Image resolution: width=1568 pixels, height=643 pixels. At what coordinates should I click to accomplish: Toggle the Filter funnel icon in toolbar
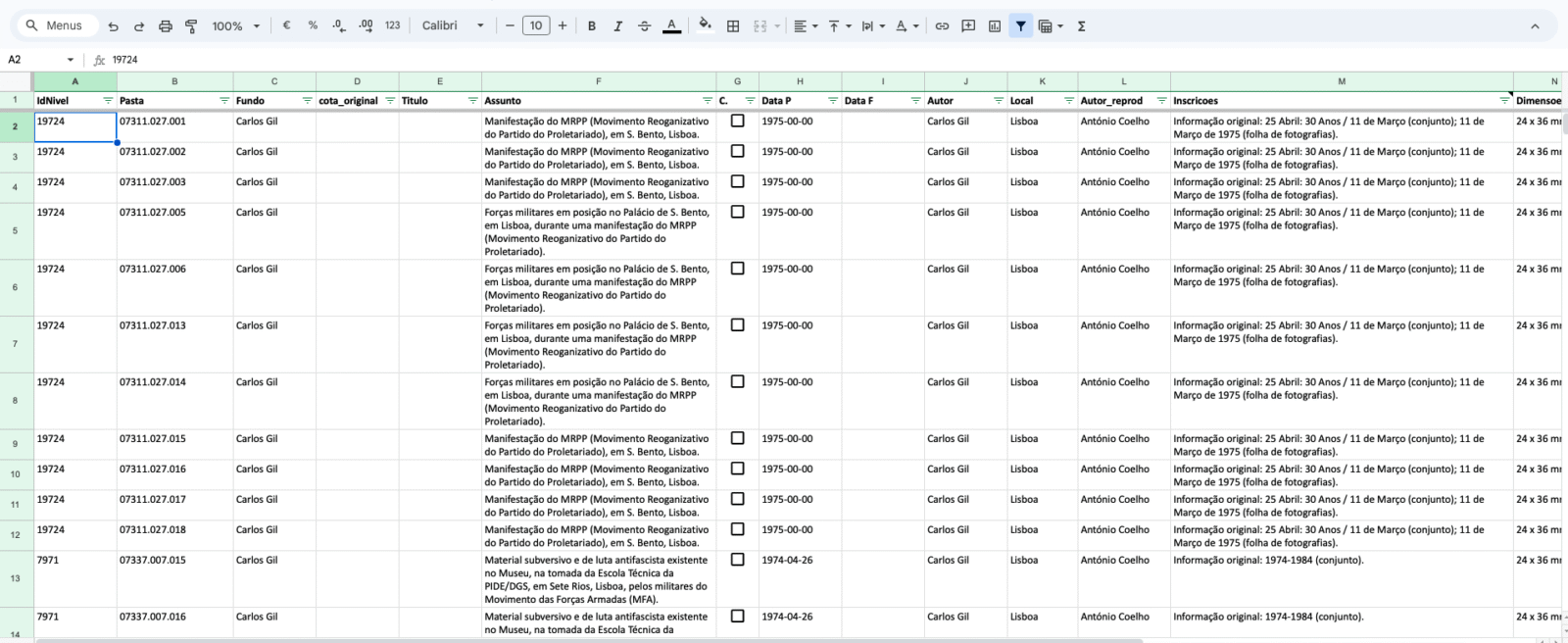point(1021,26)
